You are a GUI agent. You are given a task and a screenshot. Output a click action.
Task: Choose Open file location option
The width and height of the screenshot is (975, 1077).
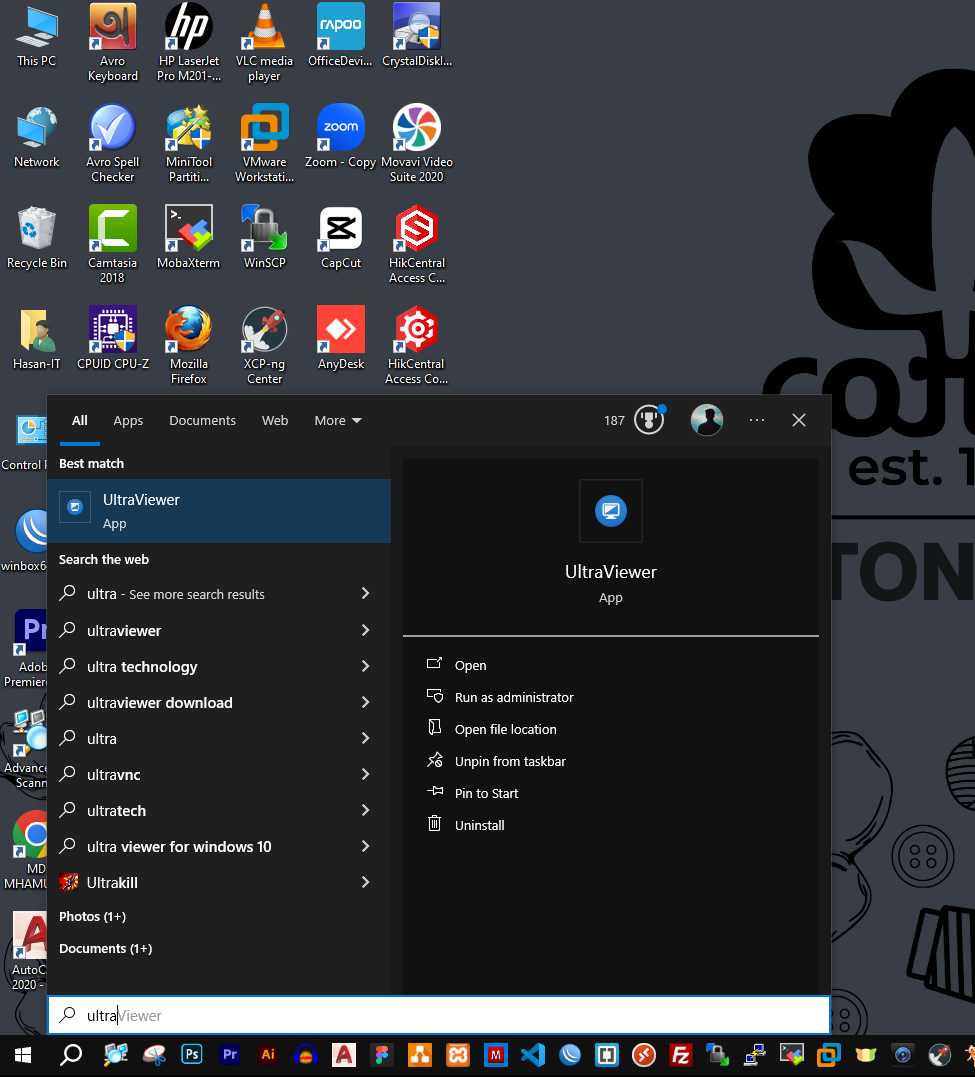coord(505,729)
